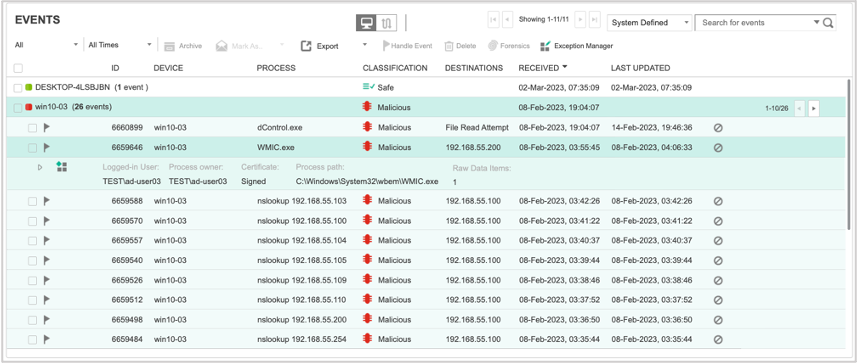This screenshot has height=364, width=858.
Task: Open the Export dropdown arrow
Action: pos(365,45)
